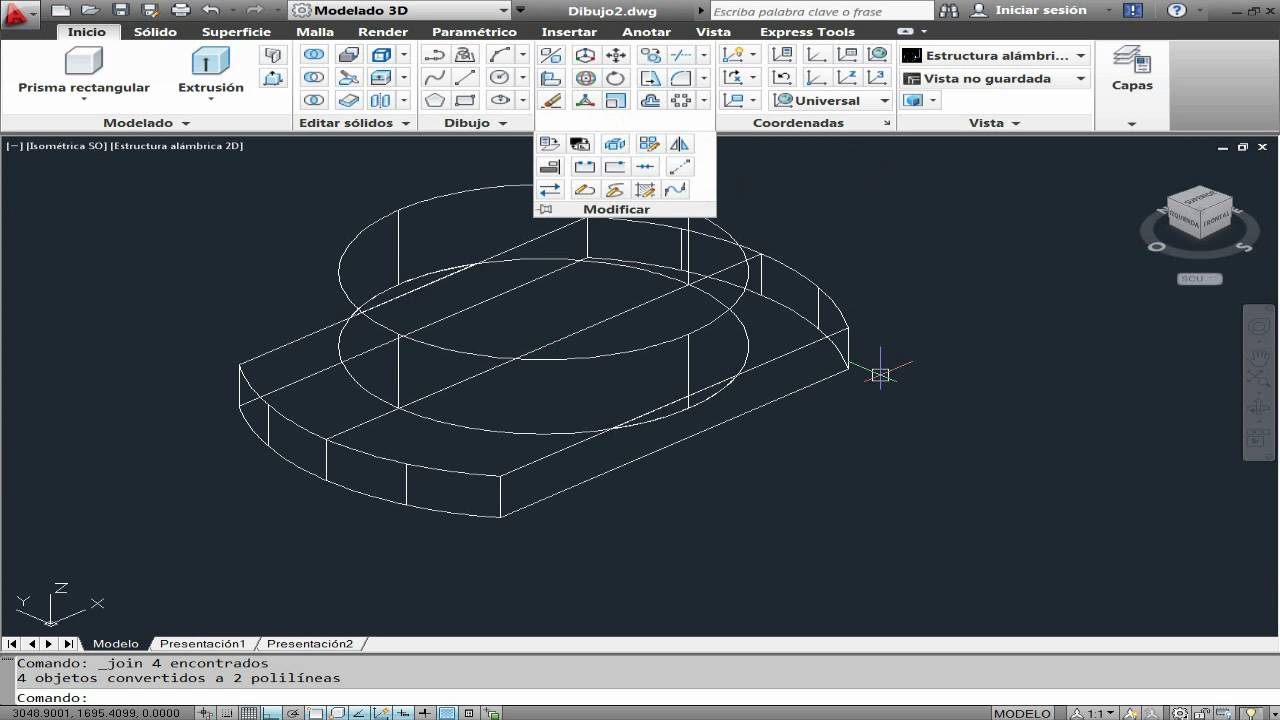Select the Erase tool in Modificar panel

point(551,100)
